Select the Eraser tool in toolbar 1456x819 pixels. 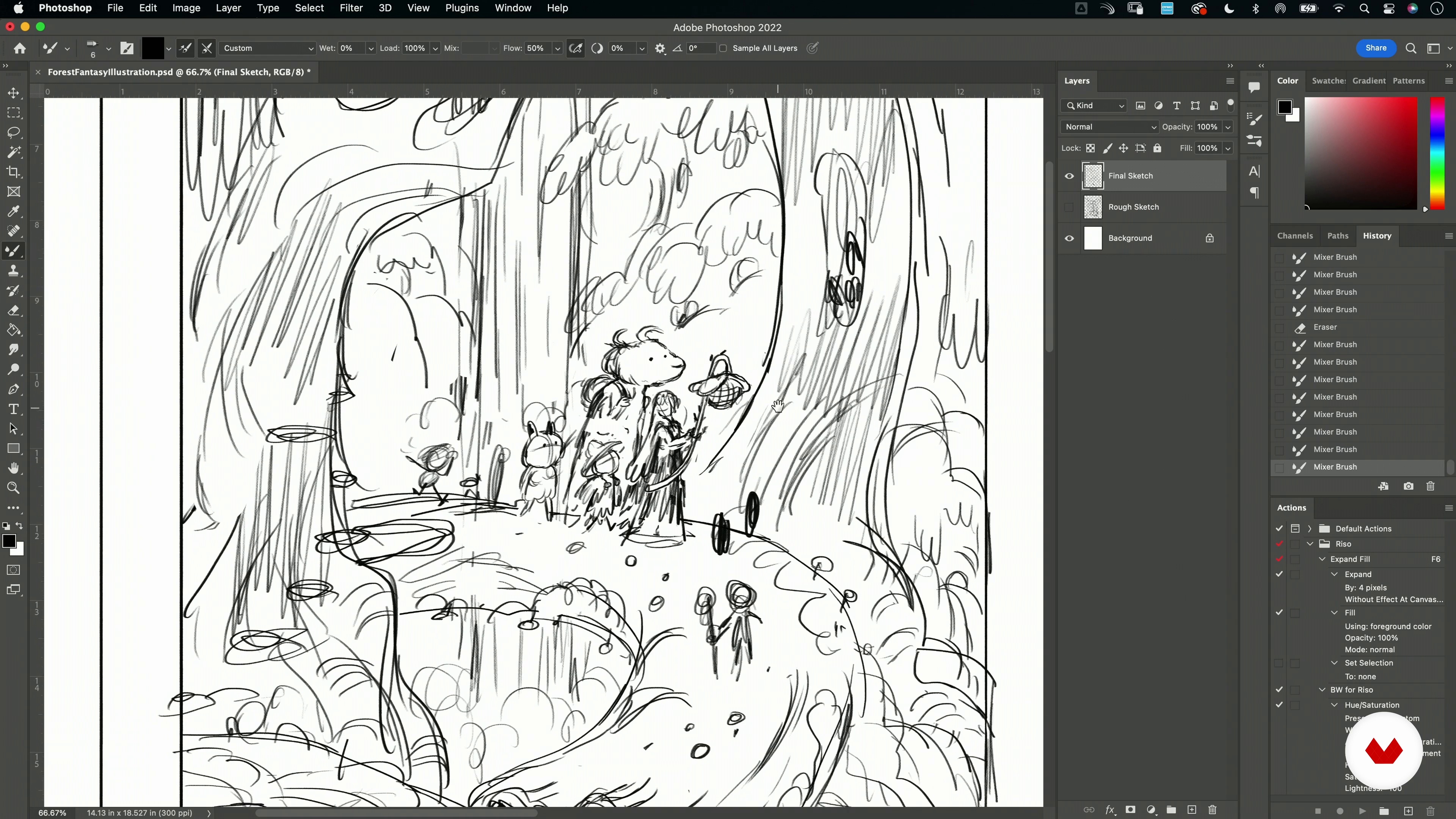click(14, 310)
